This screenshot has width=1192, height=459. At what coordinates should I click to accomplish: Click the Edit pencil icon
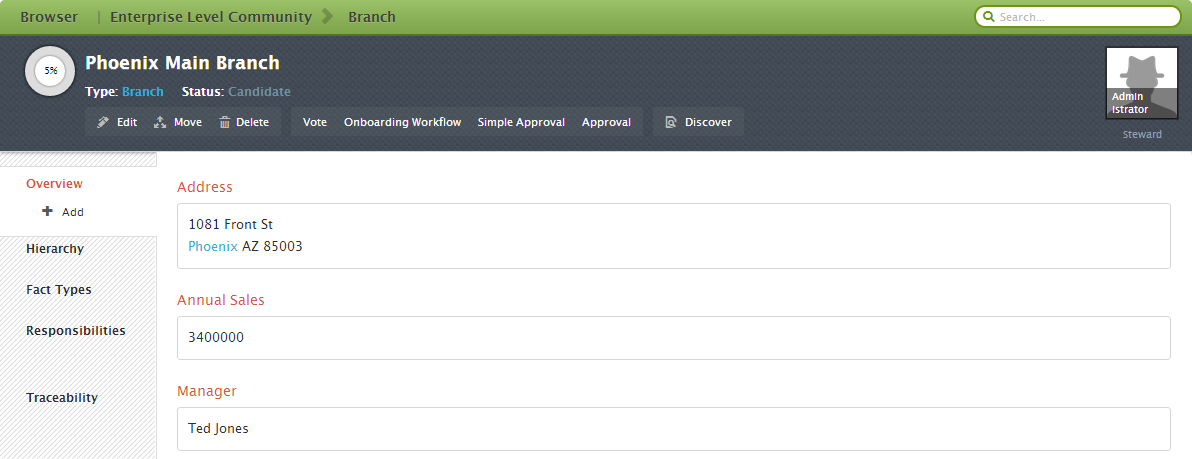[x=103, y=122]
